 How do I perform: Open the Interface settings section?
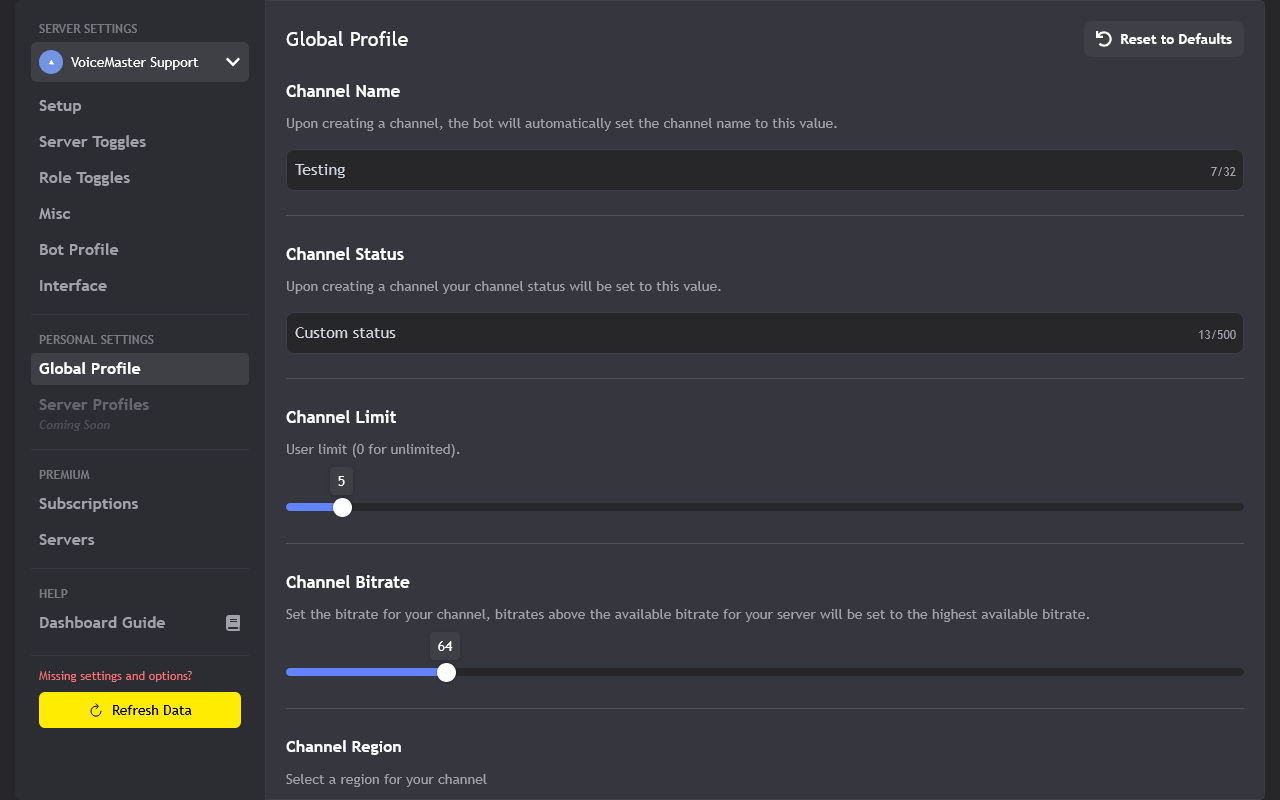73,285
